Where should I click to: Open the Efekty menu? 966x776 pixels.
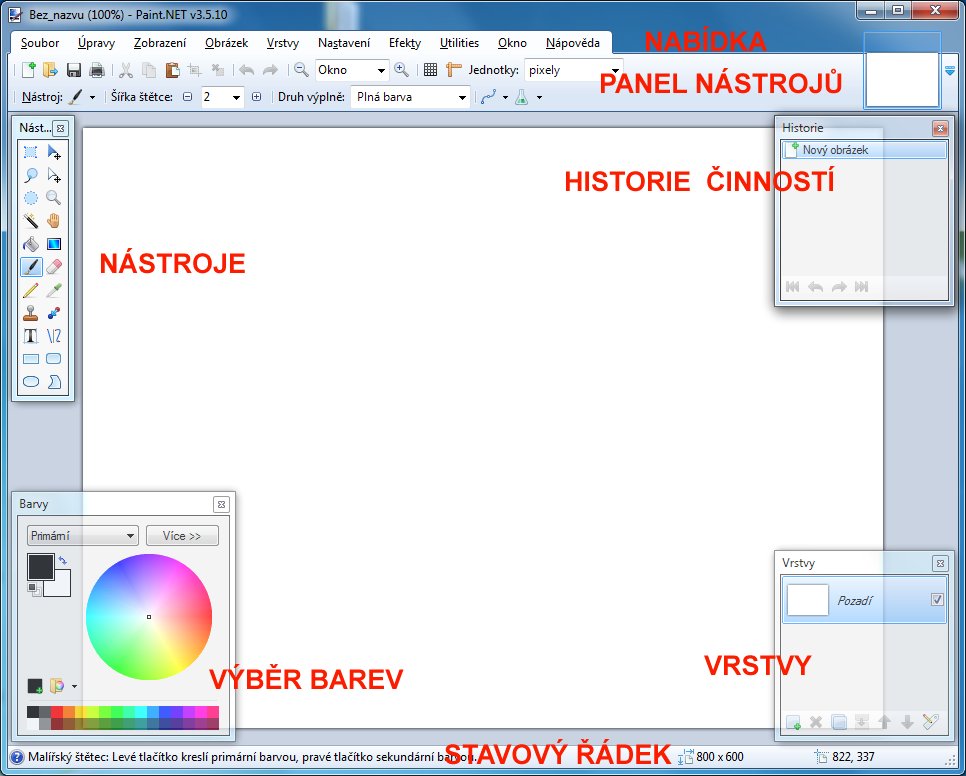tap(405, 43)
